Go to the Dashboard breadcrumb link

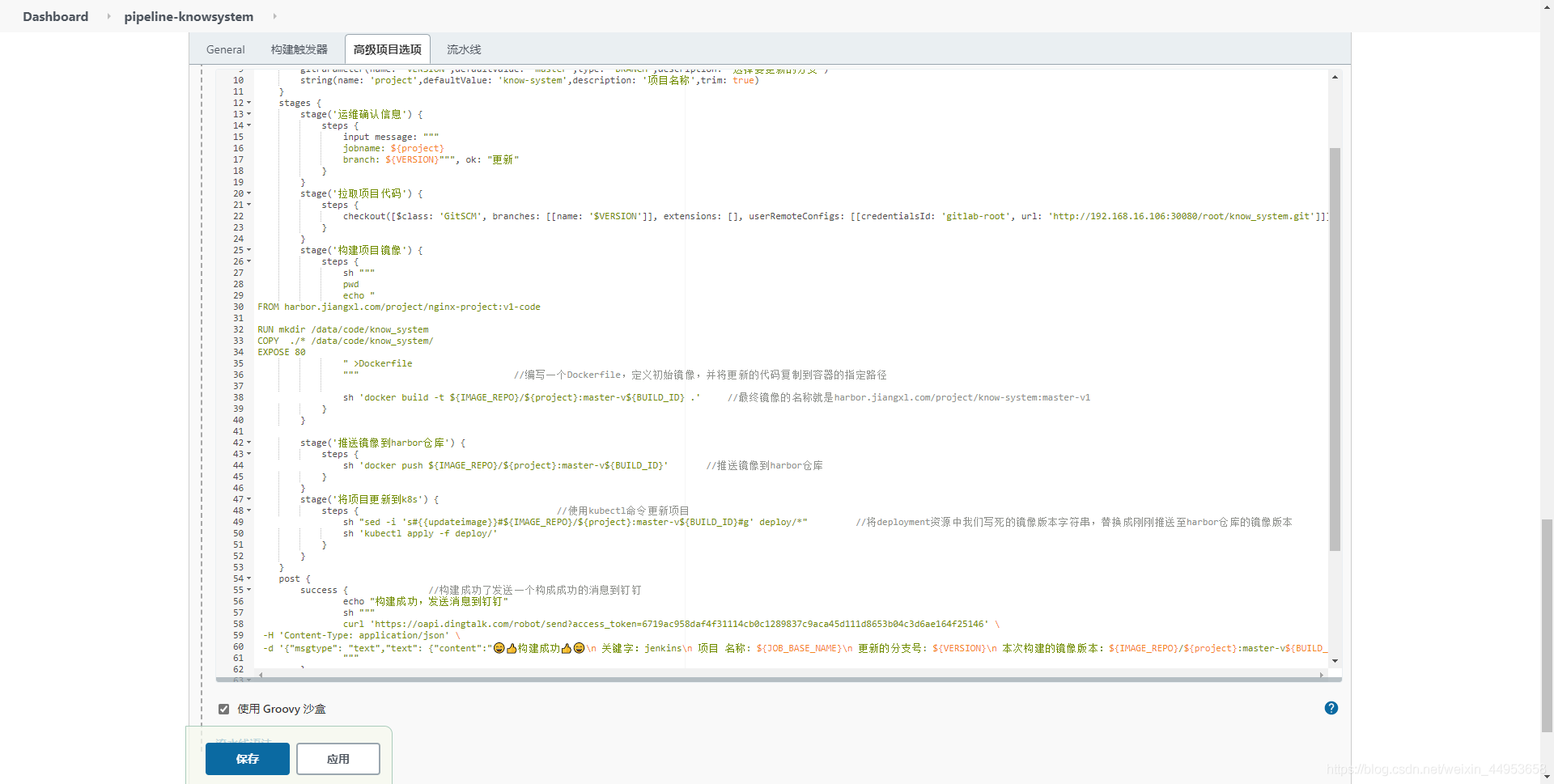pyautogui.click(x=56, y=16)
